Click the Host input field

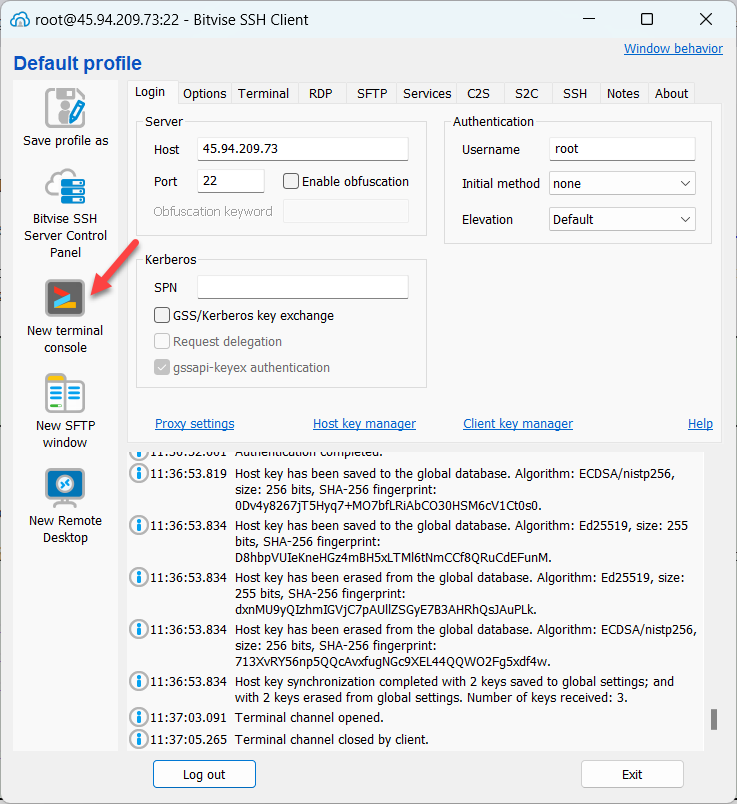[303, 148]
